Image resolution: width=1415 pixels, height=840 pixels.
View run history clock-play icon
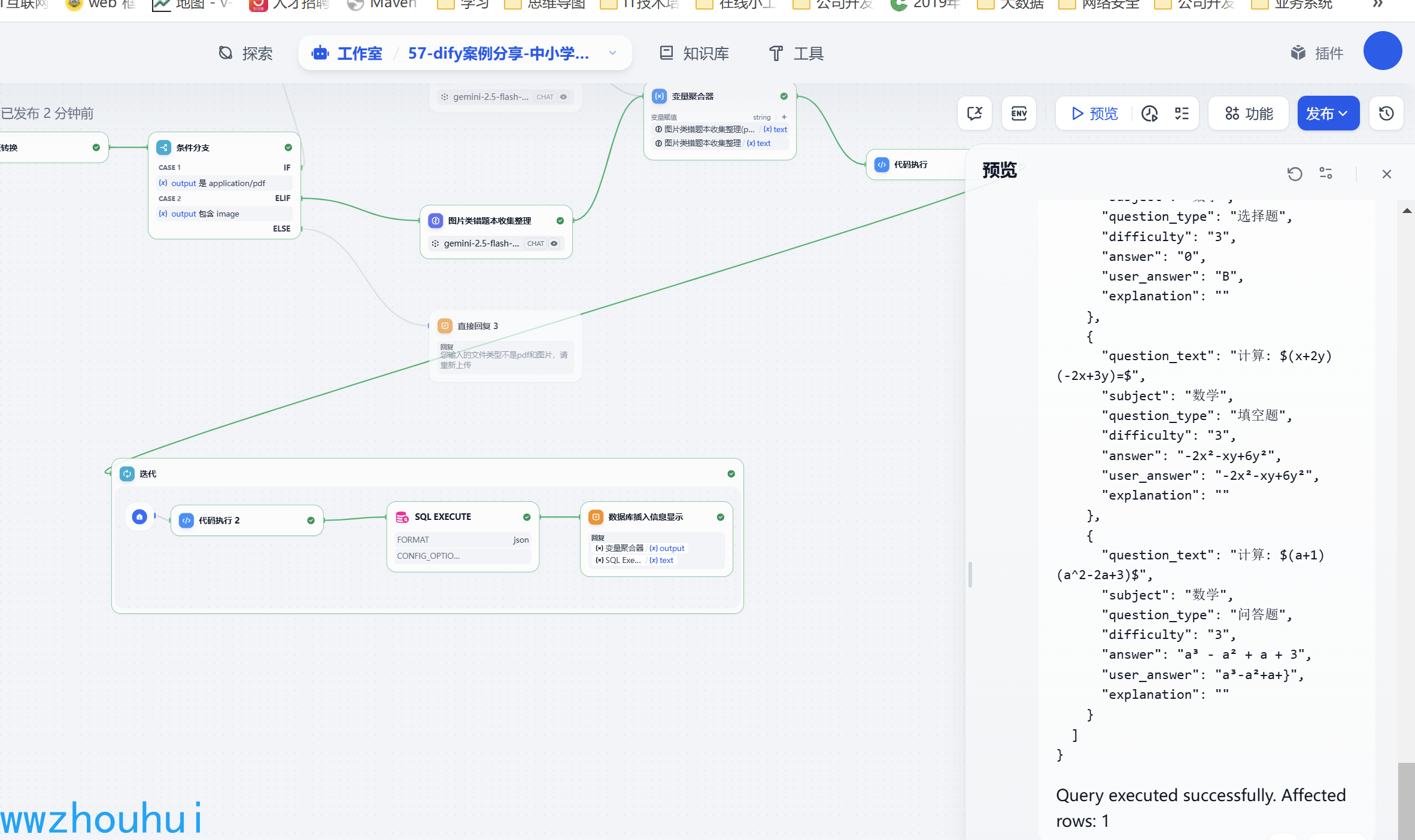(1149, 113)
